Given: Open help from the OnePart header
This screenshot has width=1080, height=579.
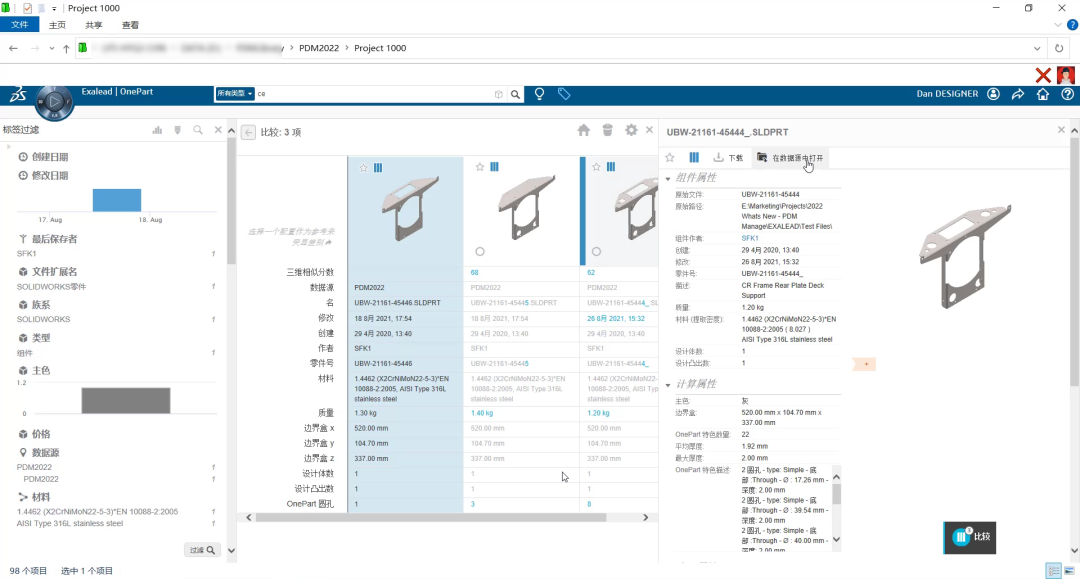Looking at the screenshot, I should (x=1068, y=94).
